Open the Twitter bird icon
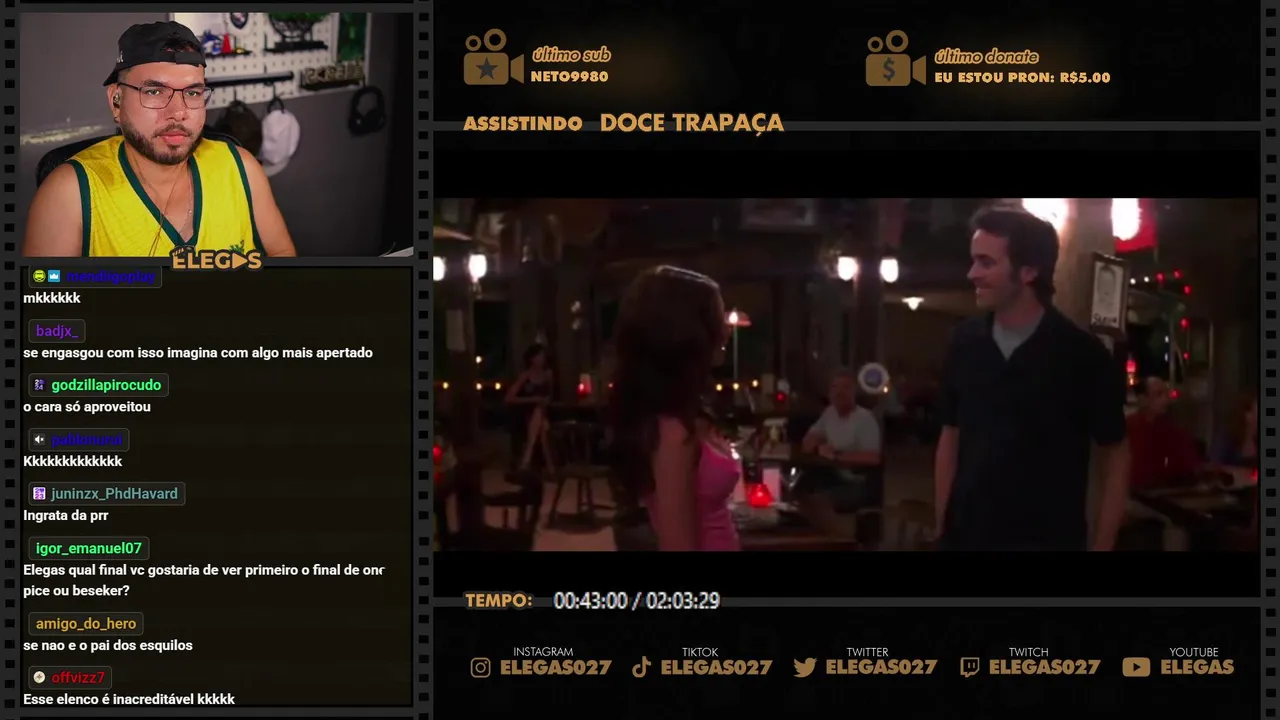This screenshot has height=720, width=1280. pos(805,667)
